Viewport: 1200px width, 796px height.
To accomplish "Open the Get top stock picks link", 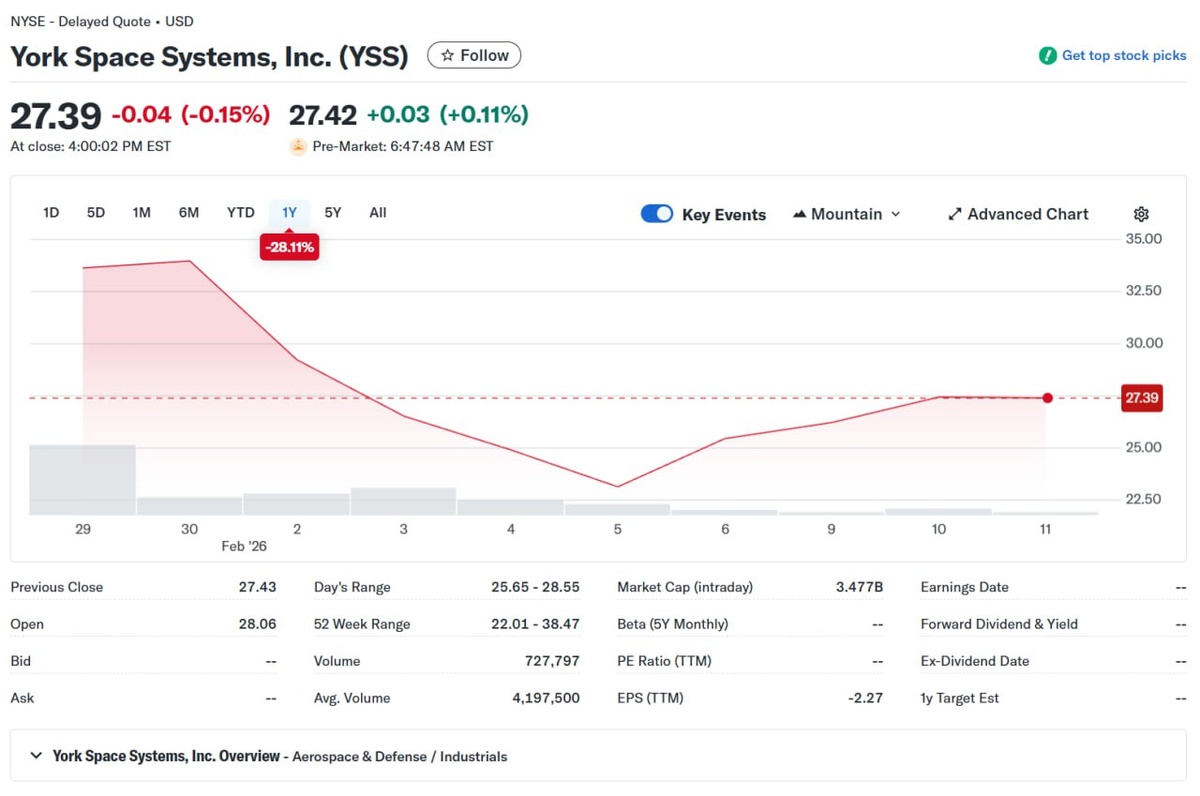I will 1123,56.
